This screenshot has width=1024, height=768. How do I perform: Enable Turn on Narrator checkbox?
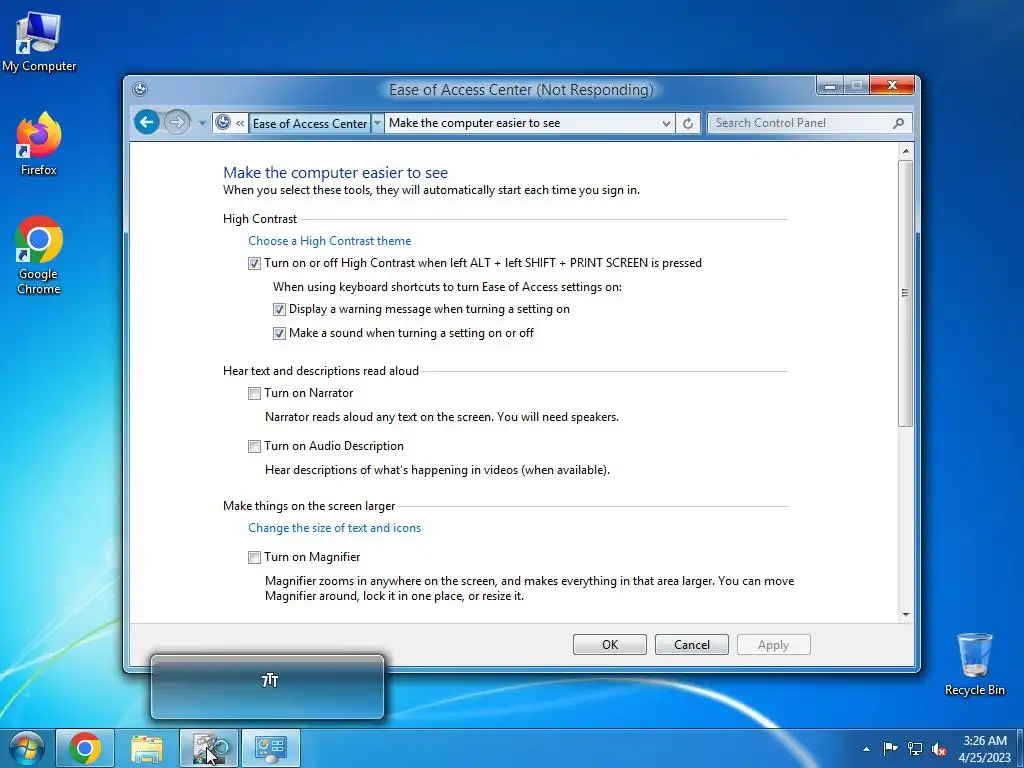click(x=254, y=393)
